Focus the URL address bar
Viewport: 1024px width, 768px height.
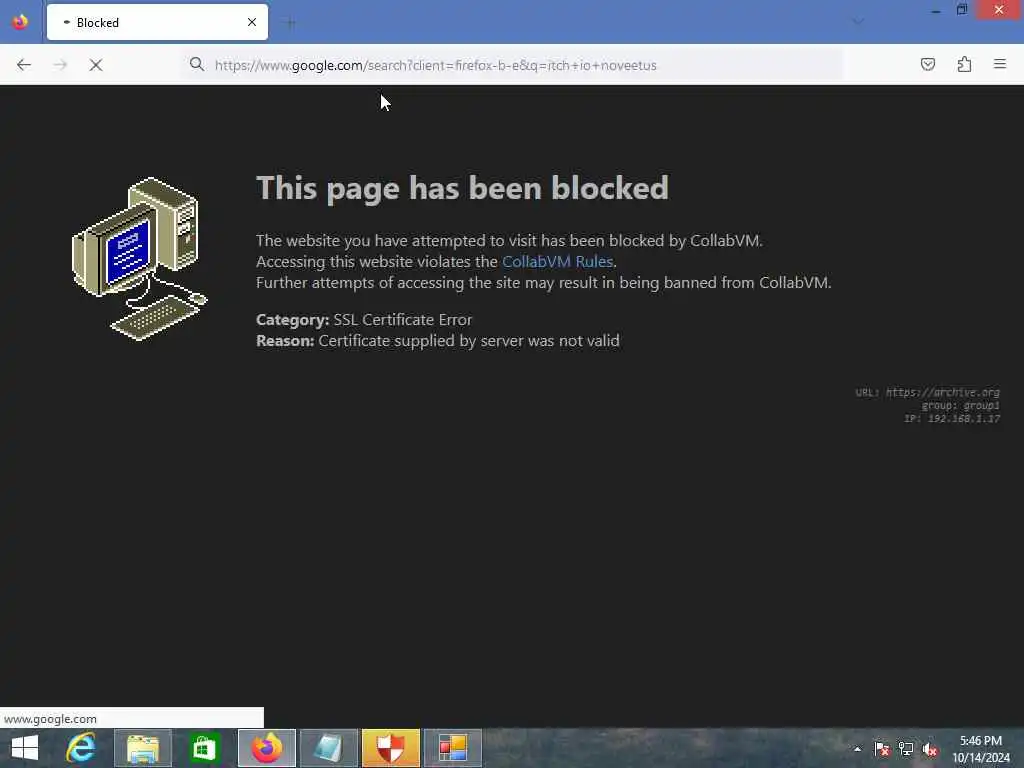[x=513, y=65]
